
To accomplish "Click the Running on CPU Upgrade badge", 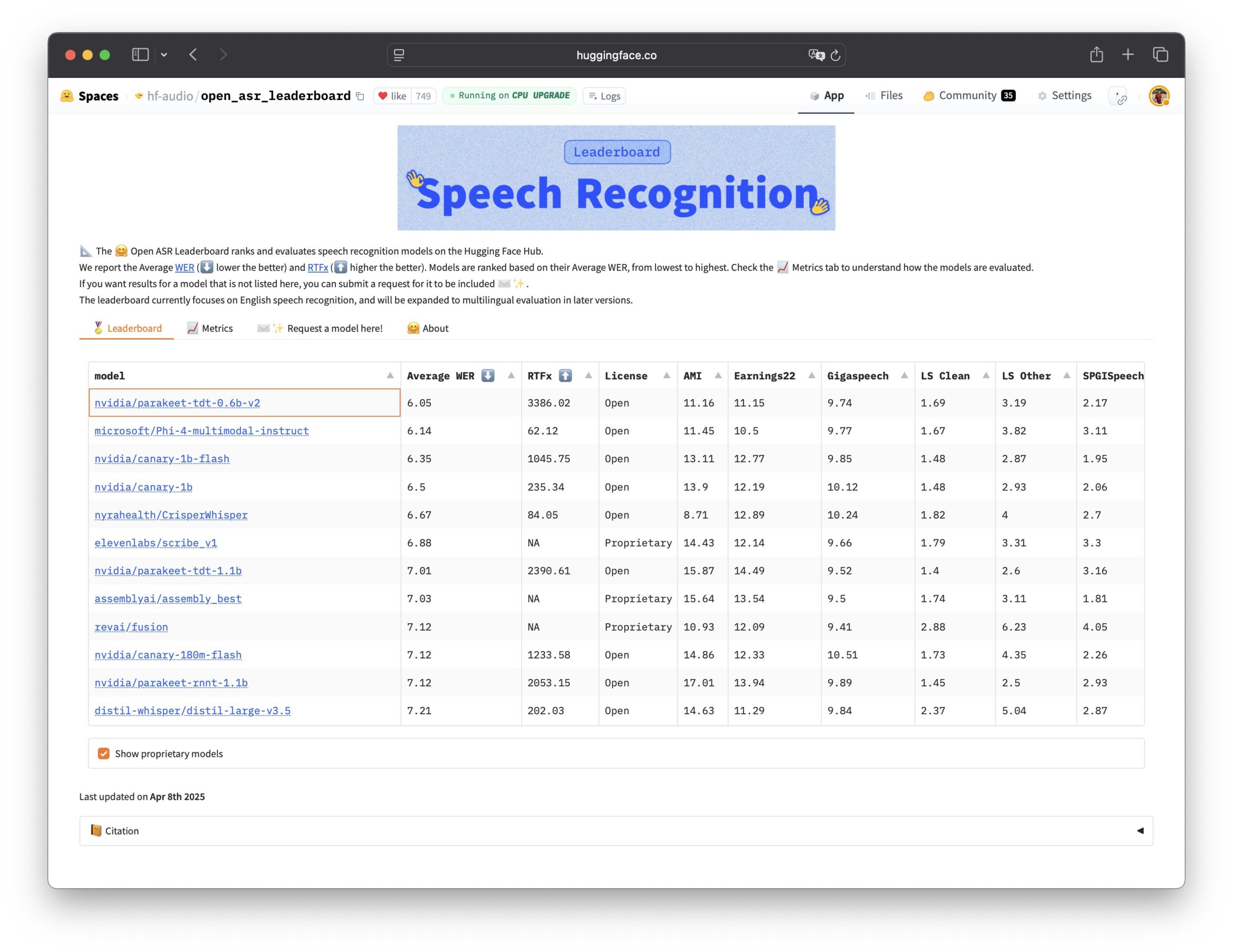I will pyautogui.click(x=509, y=95).
